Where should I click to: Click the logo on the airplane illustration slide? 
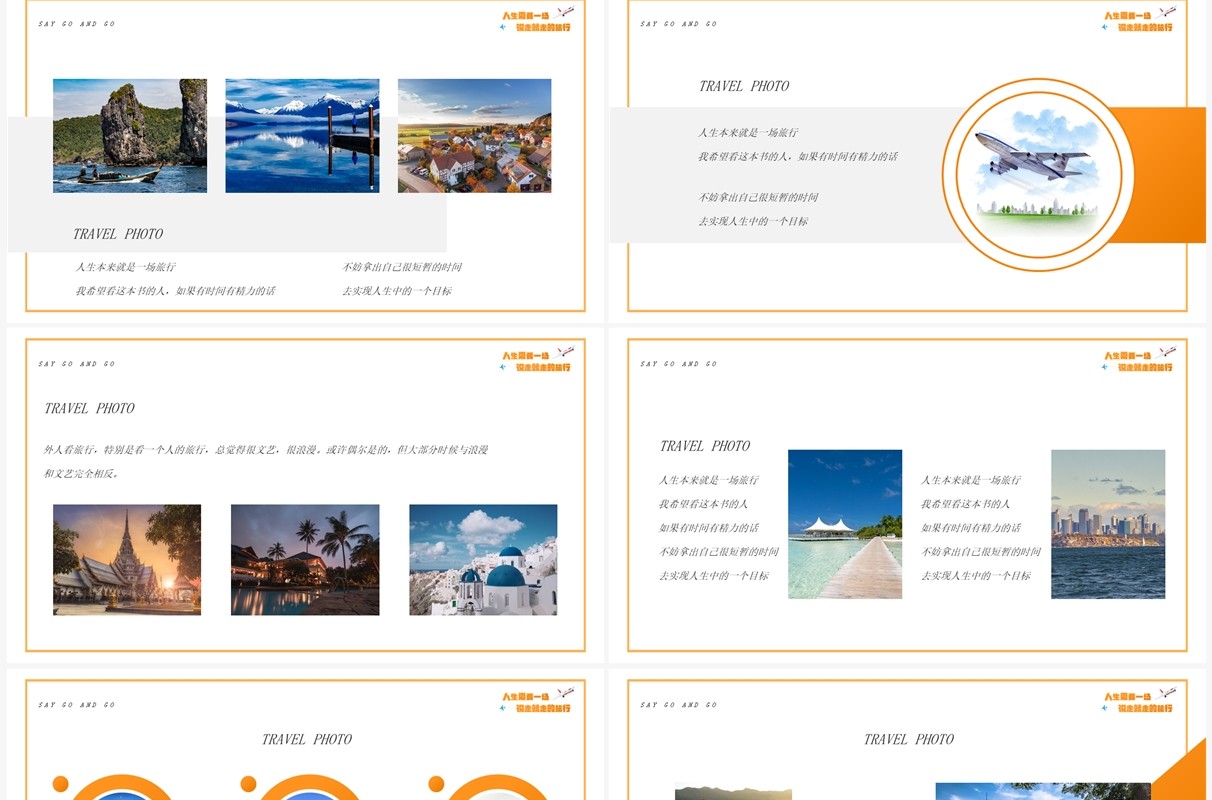point(1138,20)
